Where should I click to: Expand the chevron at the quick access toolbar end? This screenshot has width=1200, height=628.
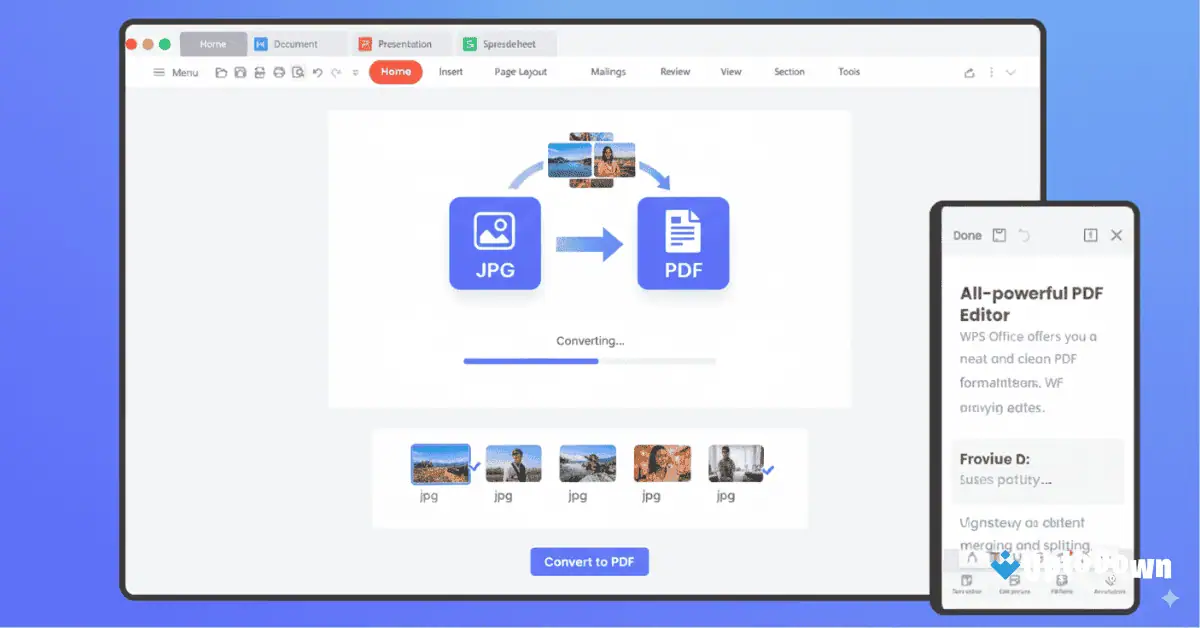click(x=354, y=72)
